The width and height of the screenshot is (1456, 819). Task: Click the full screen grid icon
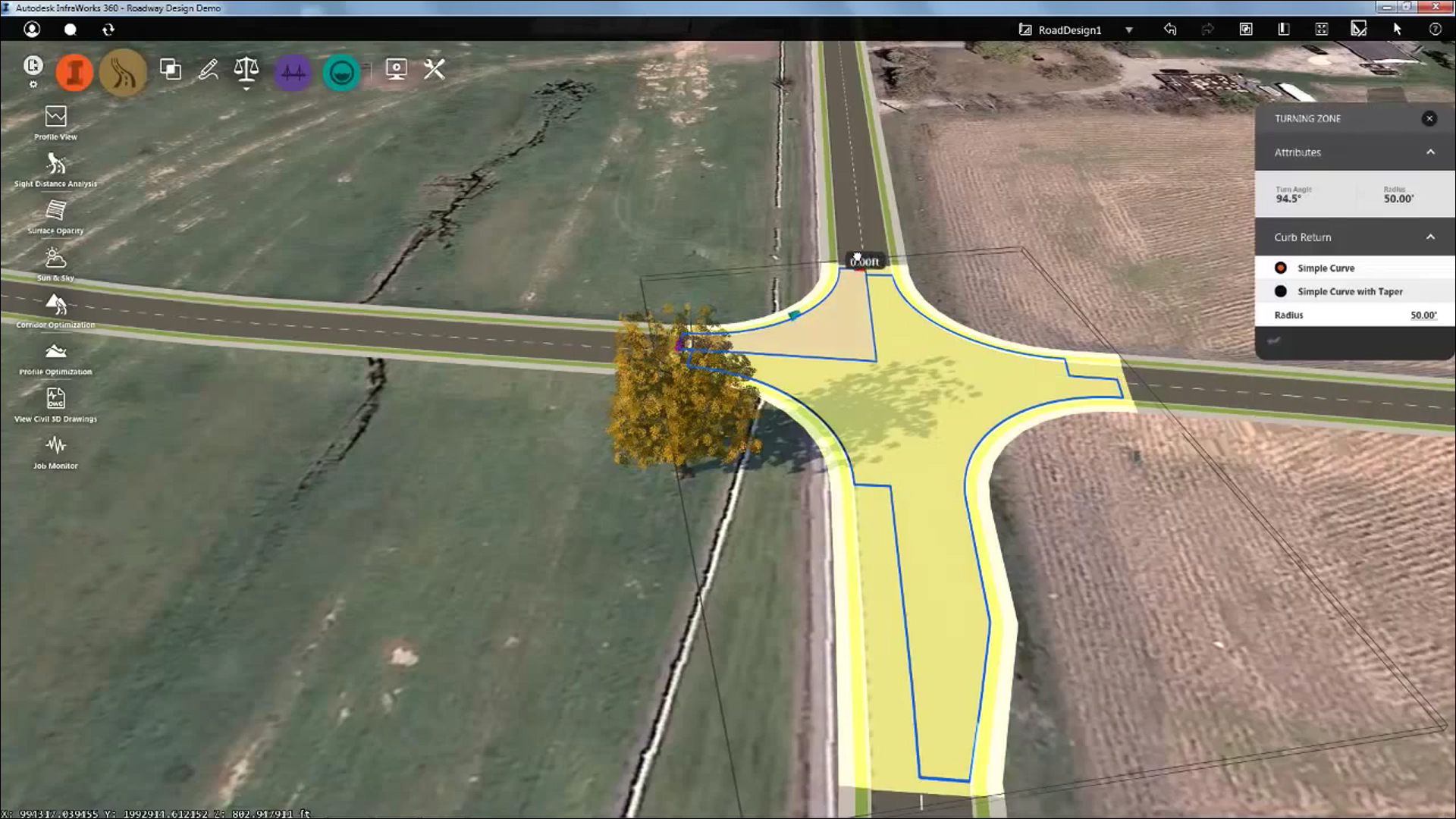[x=1322, y=29]
